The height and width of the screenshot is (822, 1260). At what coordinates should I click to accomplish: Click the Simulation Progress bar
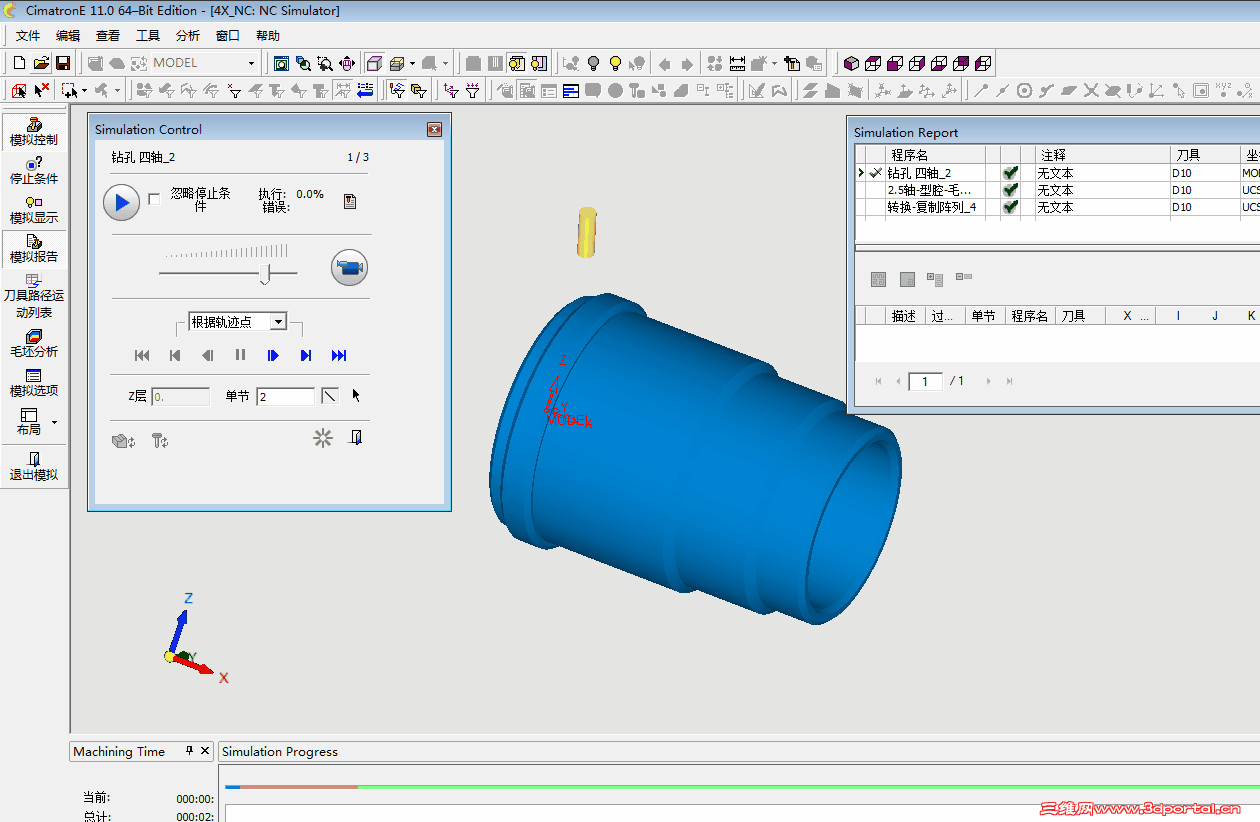742,787
